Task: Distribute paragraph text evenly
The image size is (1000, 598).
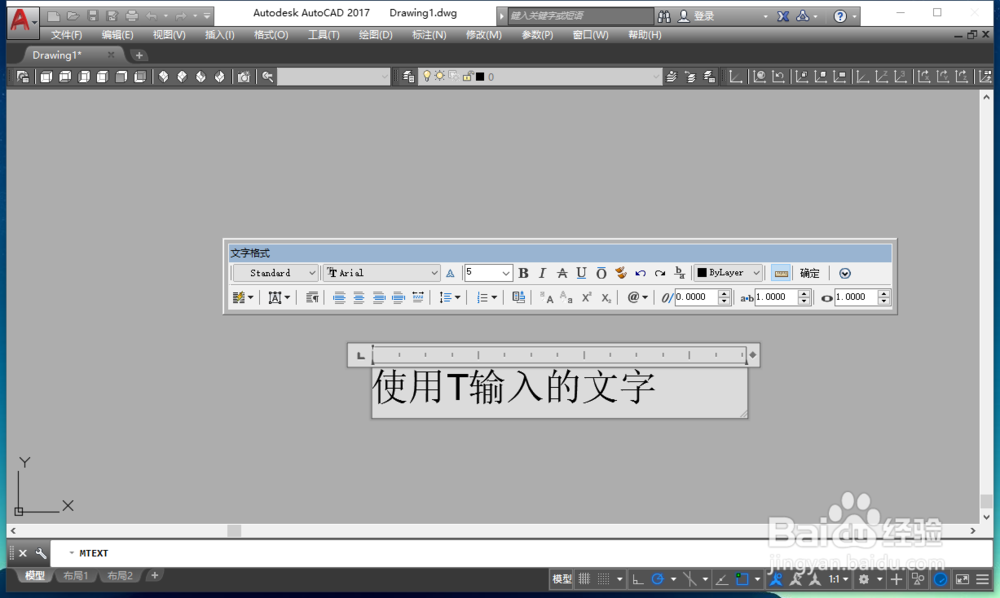Action: [x=418, y=297]
